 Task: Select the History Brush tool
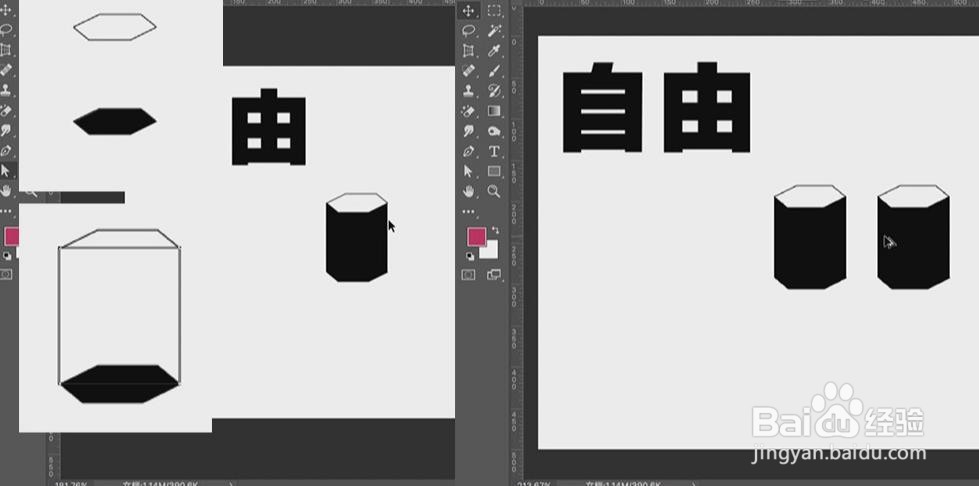494,91
